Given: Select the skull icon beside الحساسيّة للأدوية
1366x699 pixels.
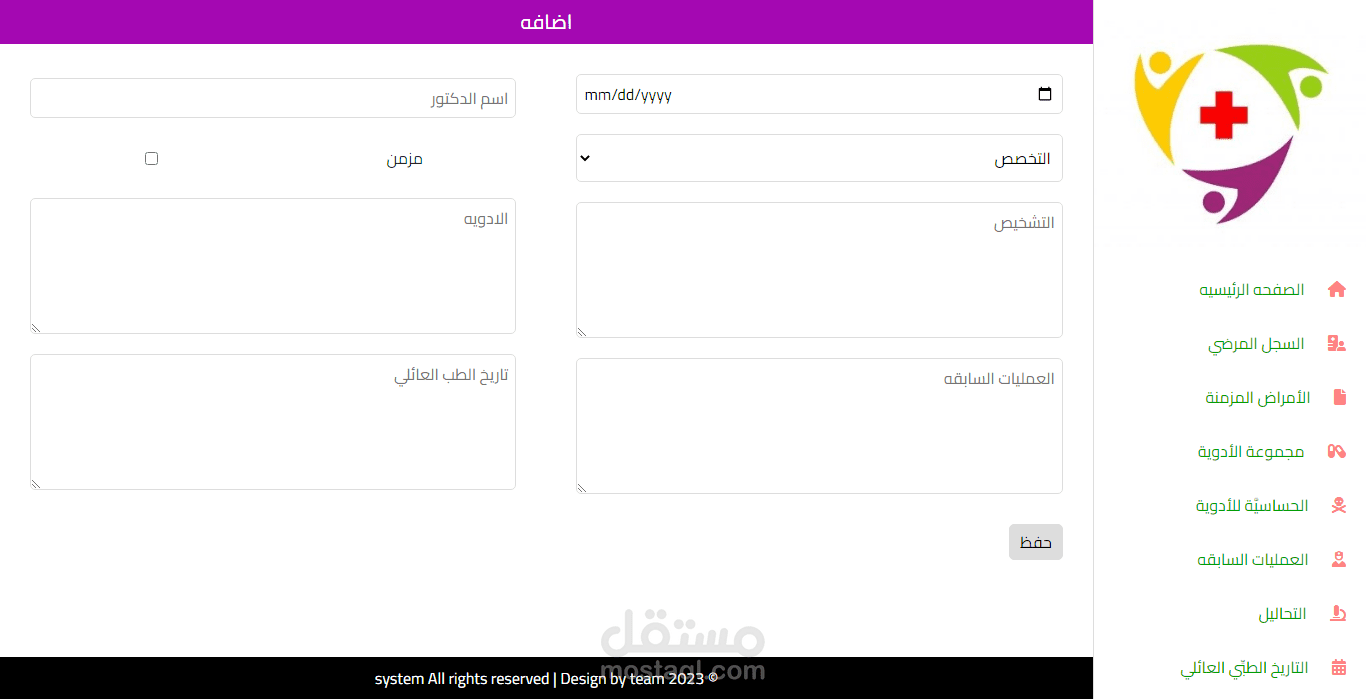Looking at the screenshot, I should (x=1338, y=505).
